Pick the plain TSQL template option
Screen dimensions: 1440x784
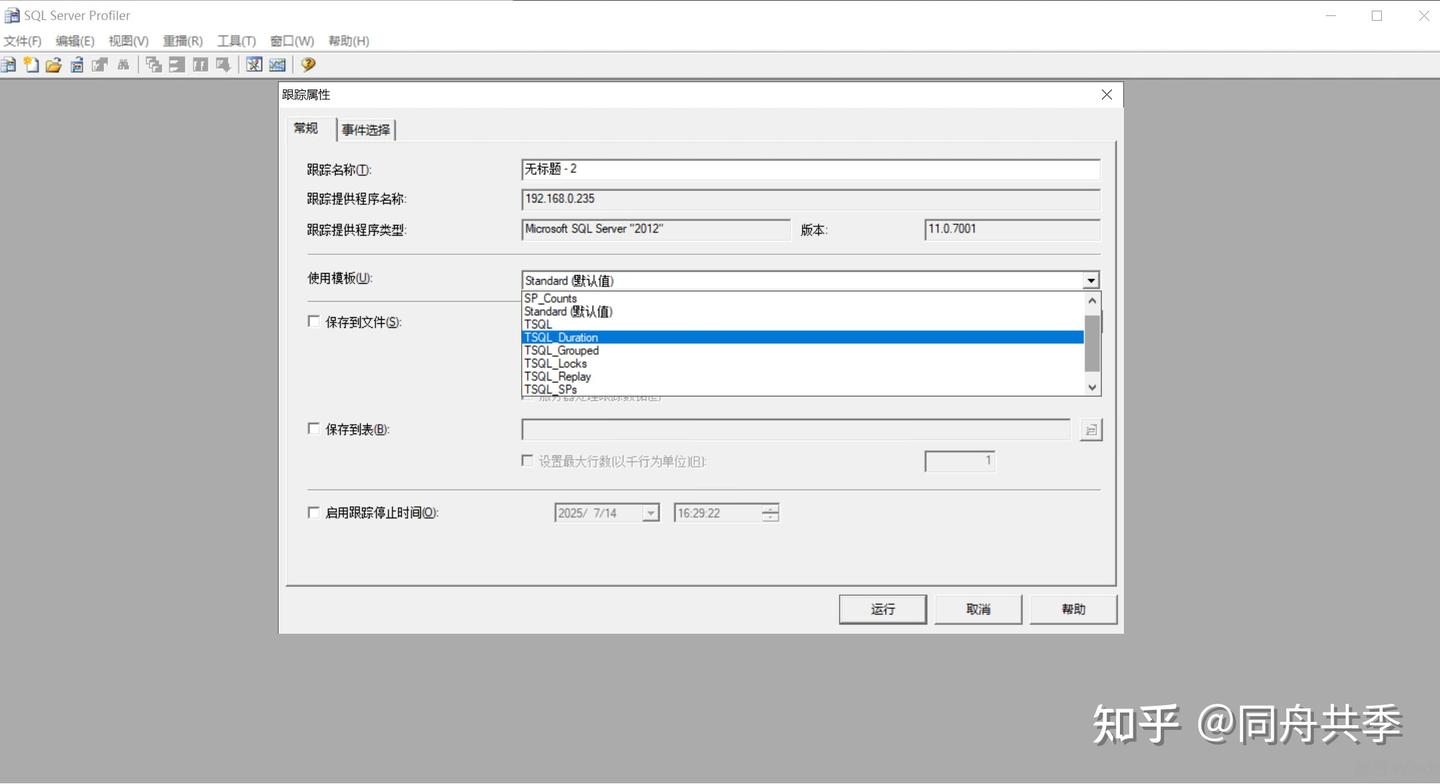[803, 324]
